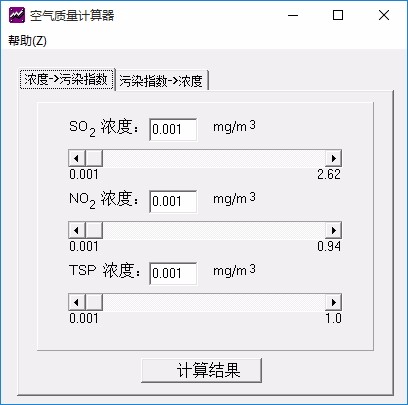This screenshot has height=405, width=408.
Task: Open the 帮助(Z) menu
Action: click(x=27, y=41)
